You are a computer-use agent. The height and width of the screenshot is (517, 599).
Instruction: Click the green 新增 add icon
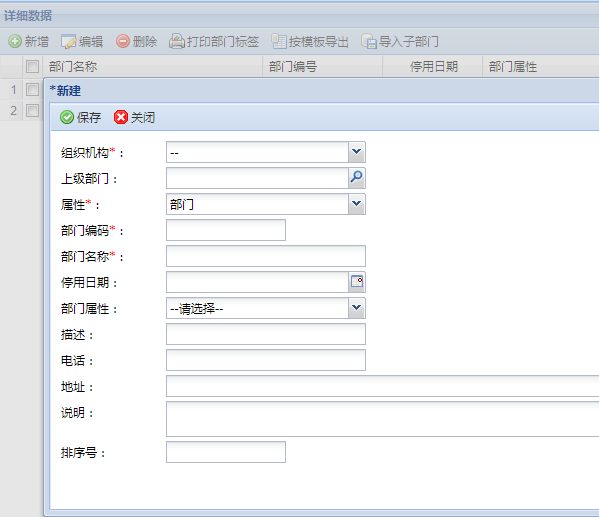tap(15, 41)
